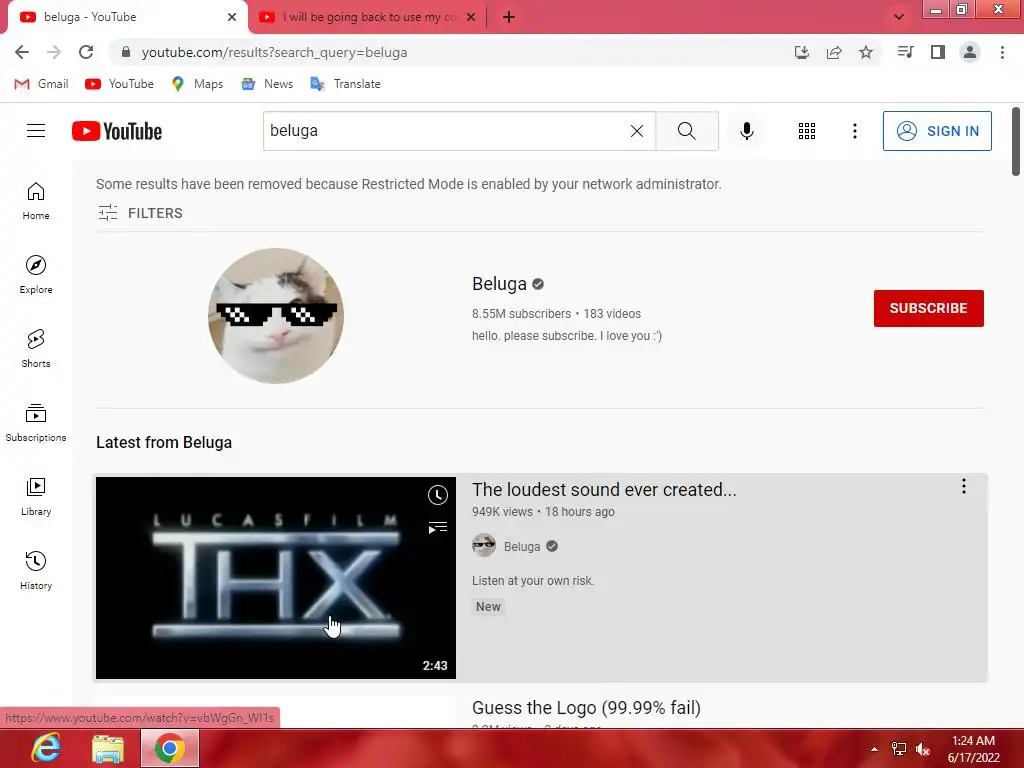The width and height of the screenshot is (1024, 768).
Task: Open Library in the sidebar
Action: click(36, 497)
